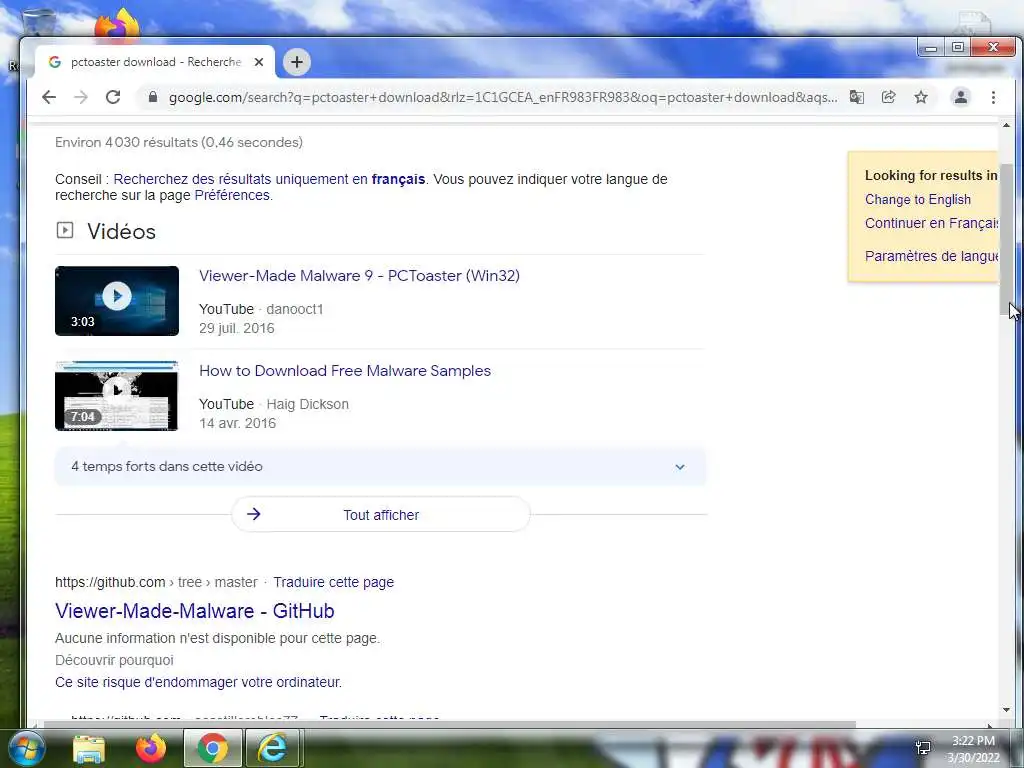This screenshot has height=768, width=1024.
Task: Close the pctoaster download tab
Action: [x=259, y=62]
